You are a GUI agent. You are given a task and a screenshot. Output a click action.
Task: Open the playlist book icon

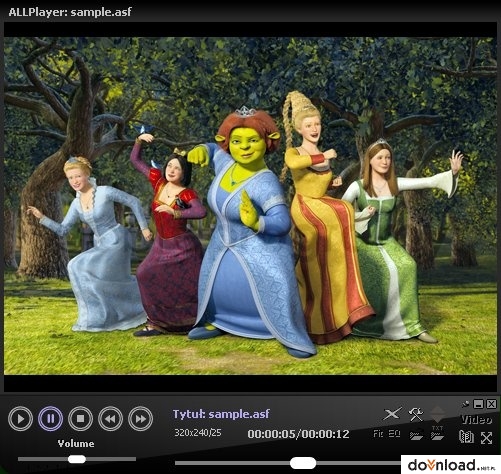tap(466, 437)
